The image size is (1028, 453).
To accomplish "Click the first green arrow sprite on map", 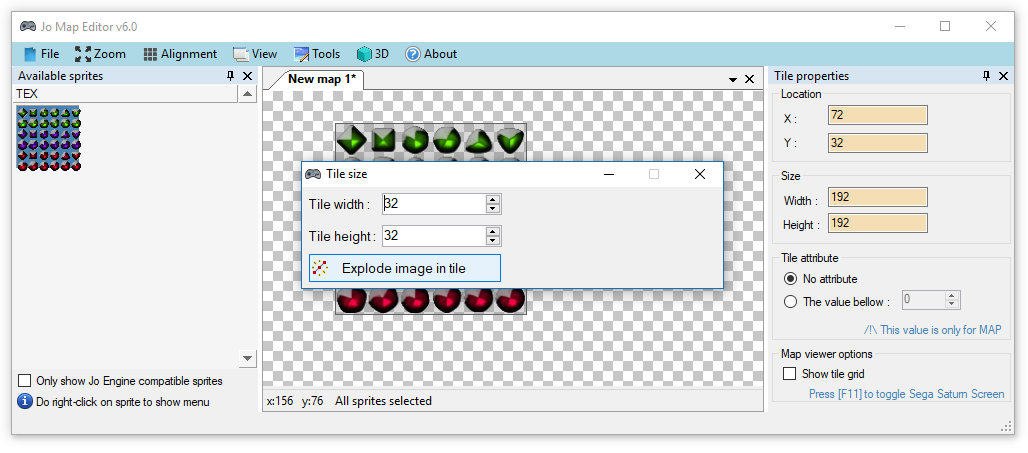I will pos(352,140).
